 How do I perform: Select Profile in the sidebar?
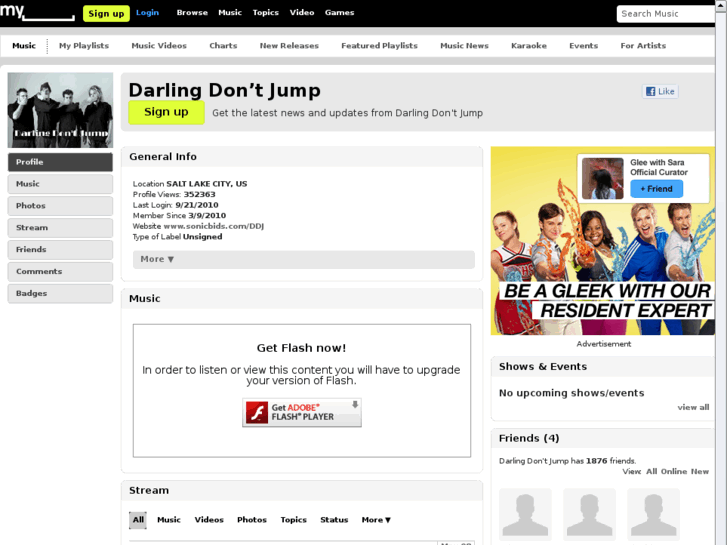click(60, 162)
